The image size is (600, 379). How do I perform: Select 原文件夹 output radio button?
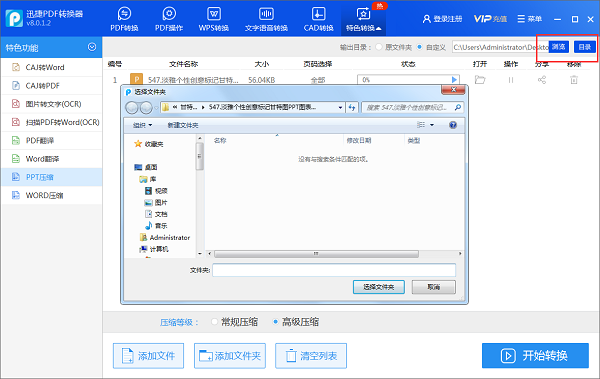click(x=379, y=47)
